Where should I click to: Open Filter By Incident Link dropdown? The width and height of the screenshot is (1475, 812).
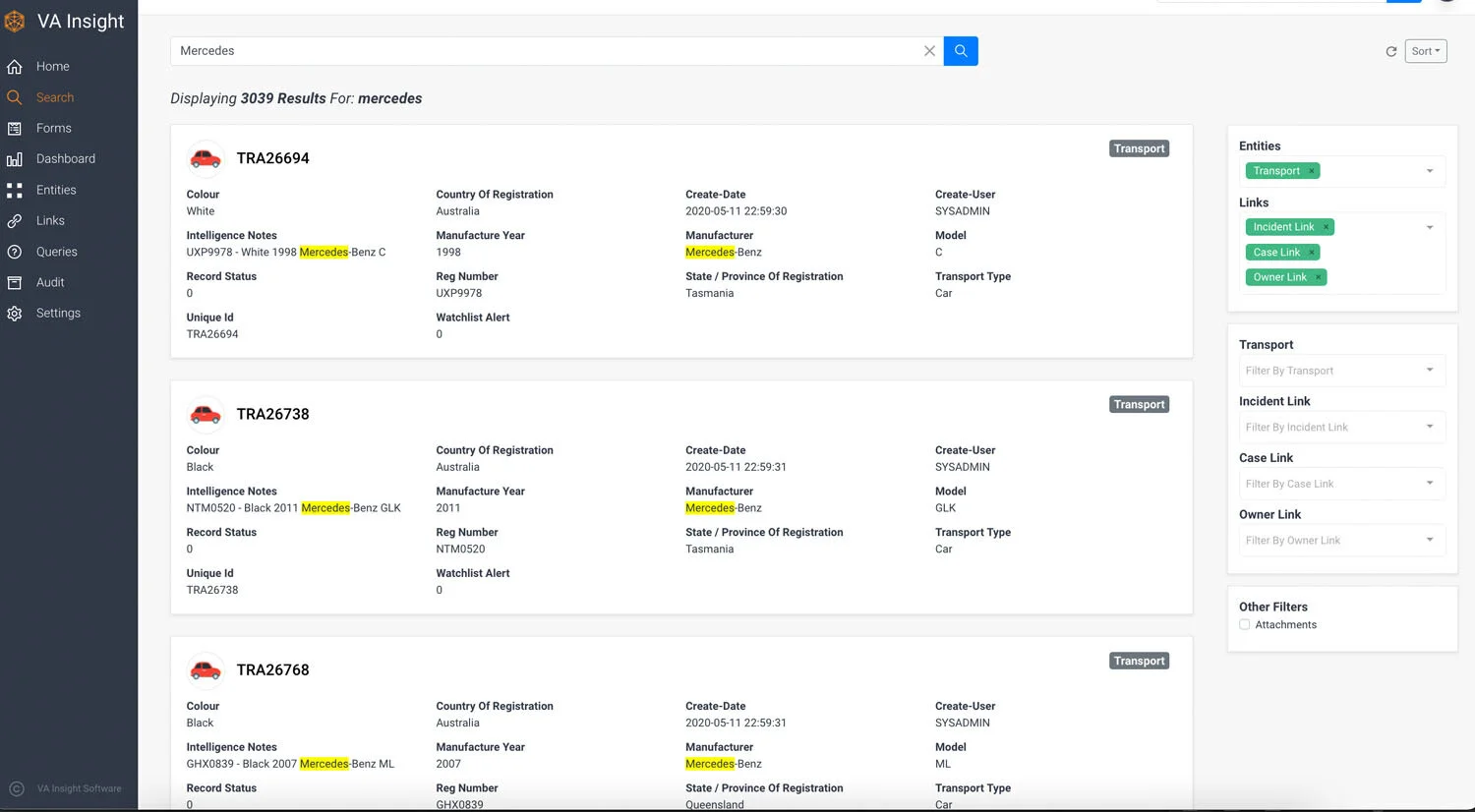[x=1342, y=427]
